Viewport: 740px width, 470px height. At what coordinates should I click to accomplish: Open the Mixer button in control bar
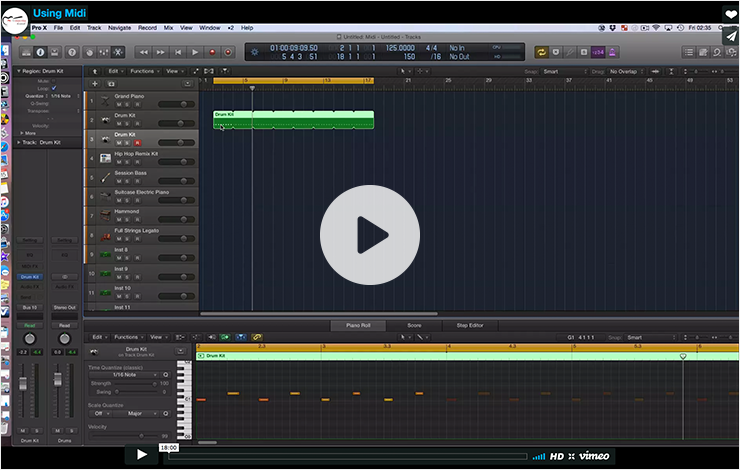click(104, 52)
